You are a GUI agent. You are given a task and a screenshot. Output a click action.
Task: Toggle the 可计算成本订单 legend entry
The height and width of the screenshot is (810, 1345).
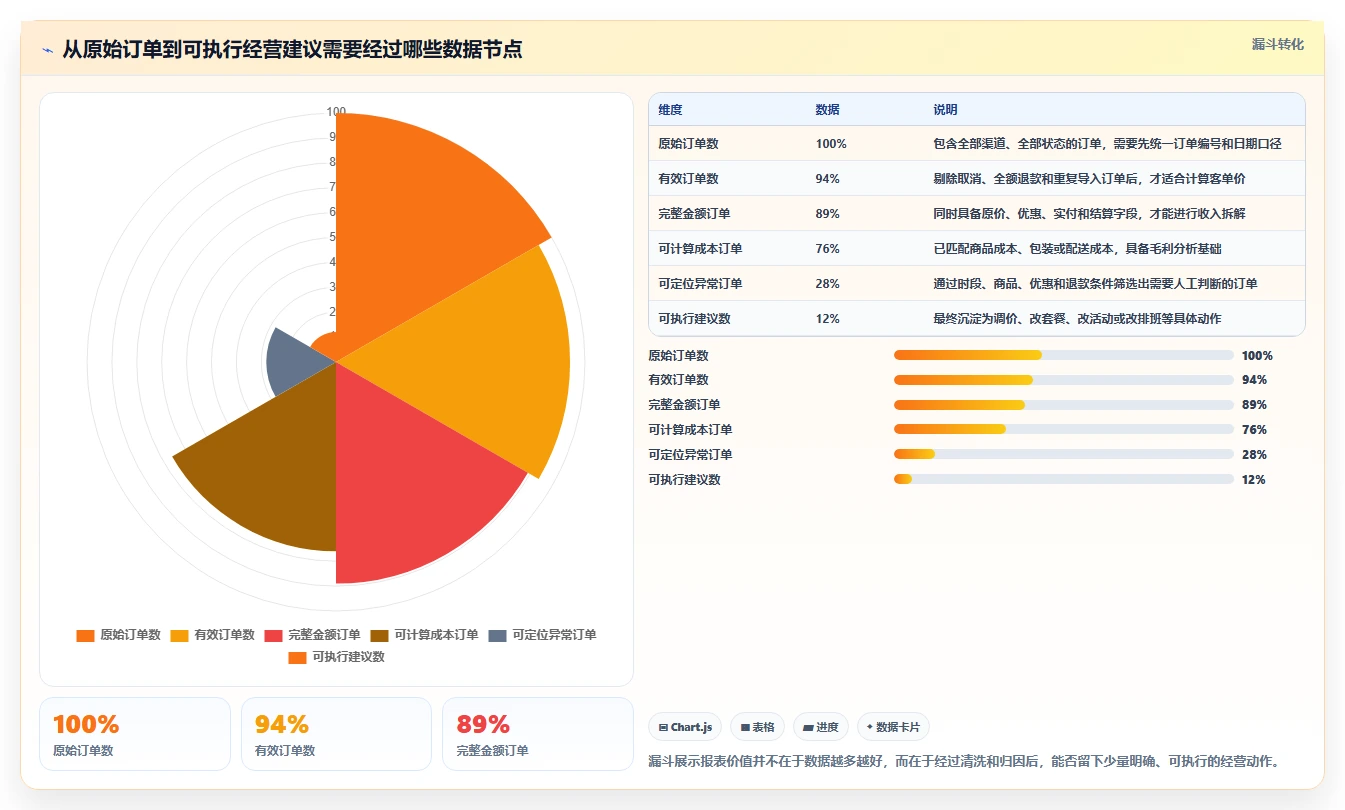pos(424,635)
